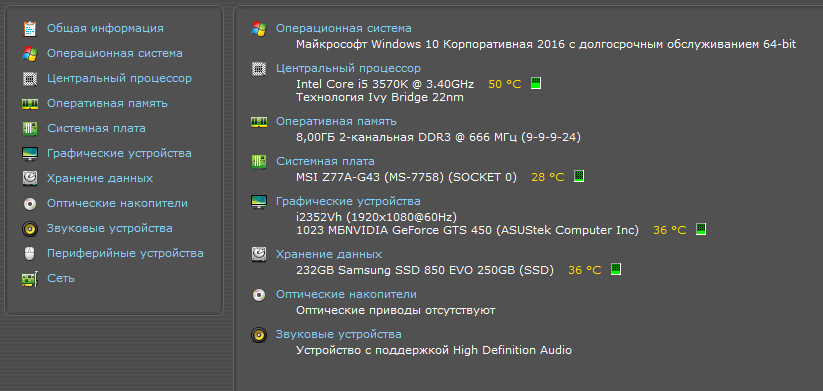Go to the Сеть section in the sidebar
The width and height of the screenshot is (823, 391).
click(x=61, y=278)
